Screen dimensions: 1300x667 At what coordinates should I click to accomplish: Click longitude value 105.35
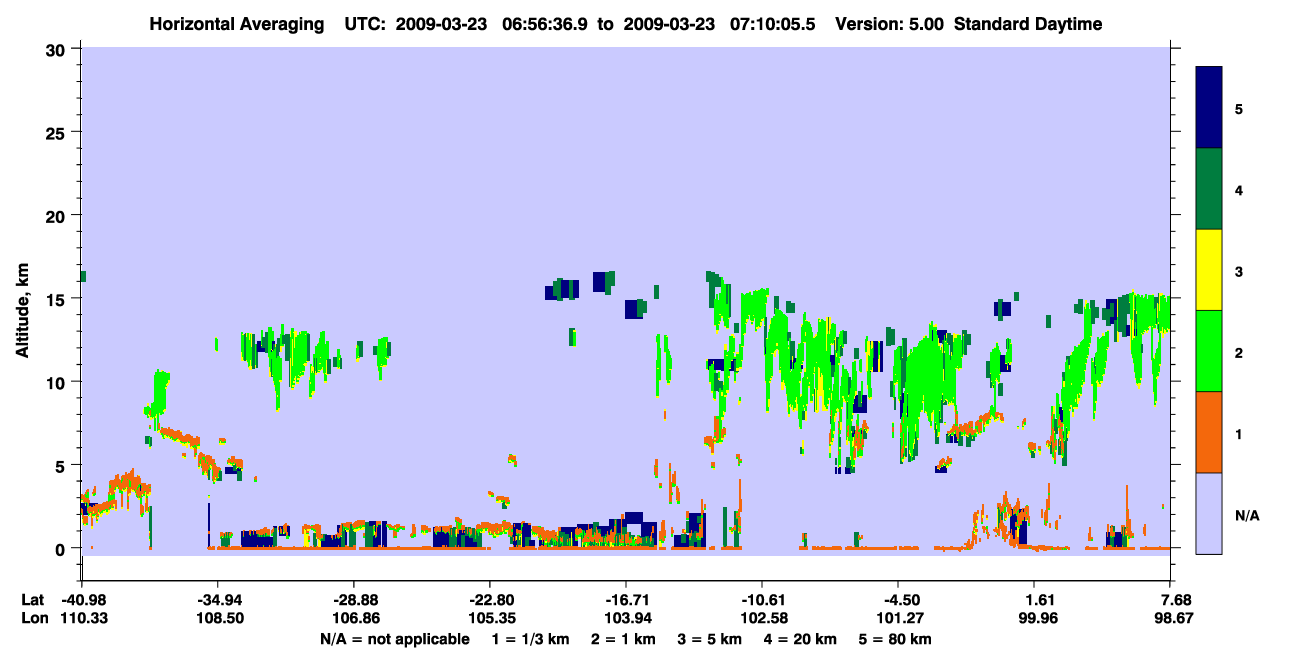coord(490,618)
